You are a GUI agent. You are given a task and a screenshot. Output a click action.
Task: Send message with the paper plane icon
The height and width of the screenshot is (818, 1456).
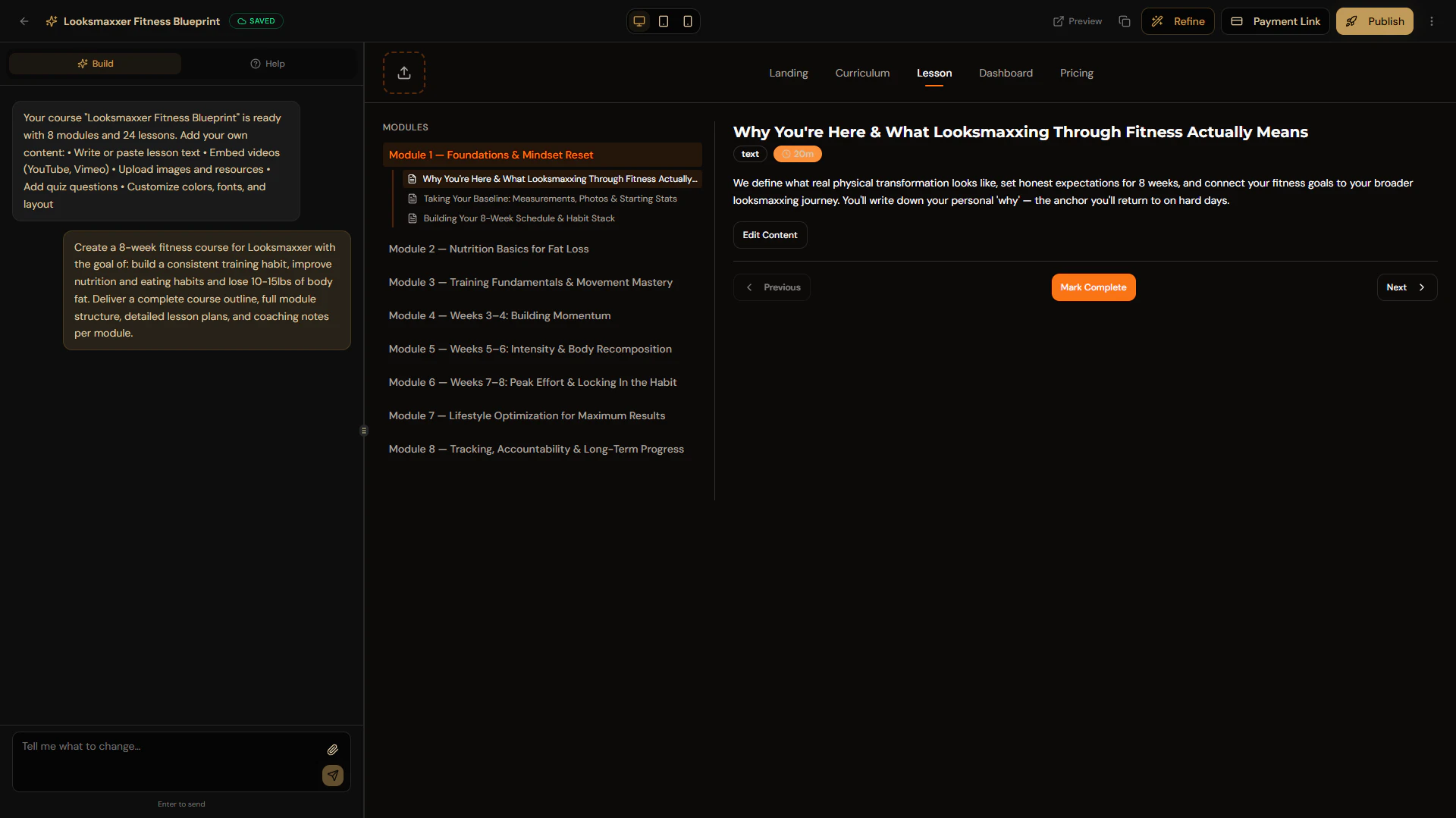click(333, 776)
